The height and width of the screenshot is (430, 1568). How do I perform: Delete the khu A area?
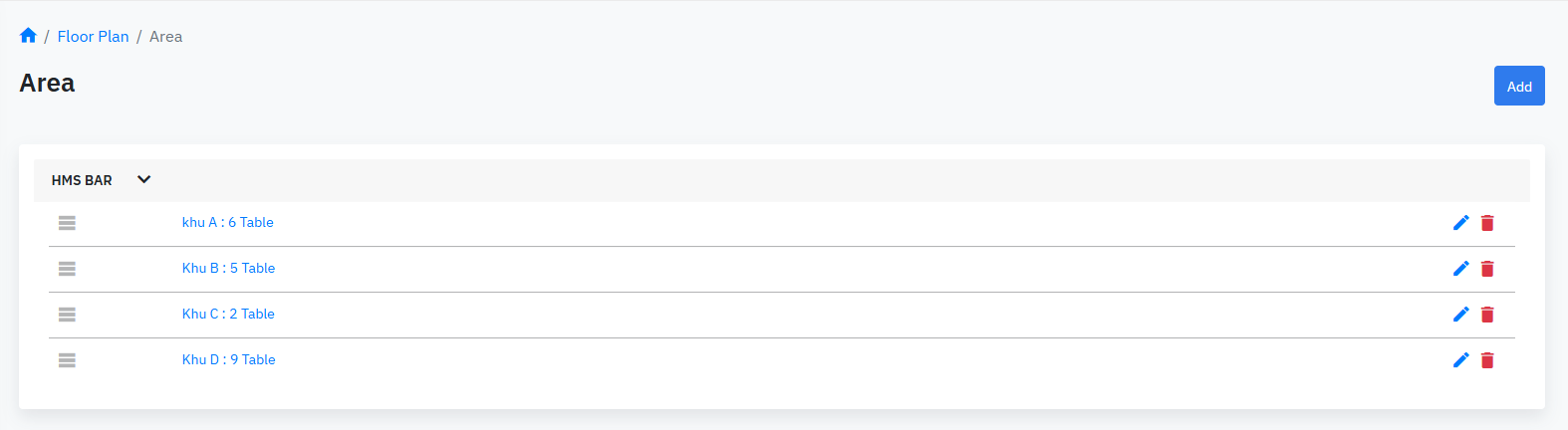[1487, 223]
